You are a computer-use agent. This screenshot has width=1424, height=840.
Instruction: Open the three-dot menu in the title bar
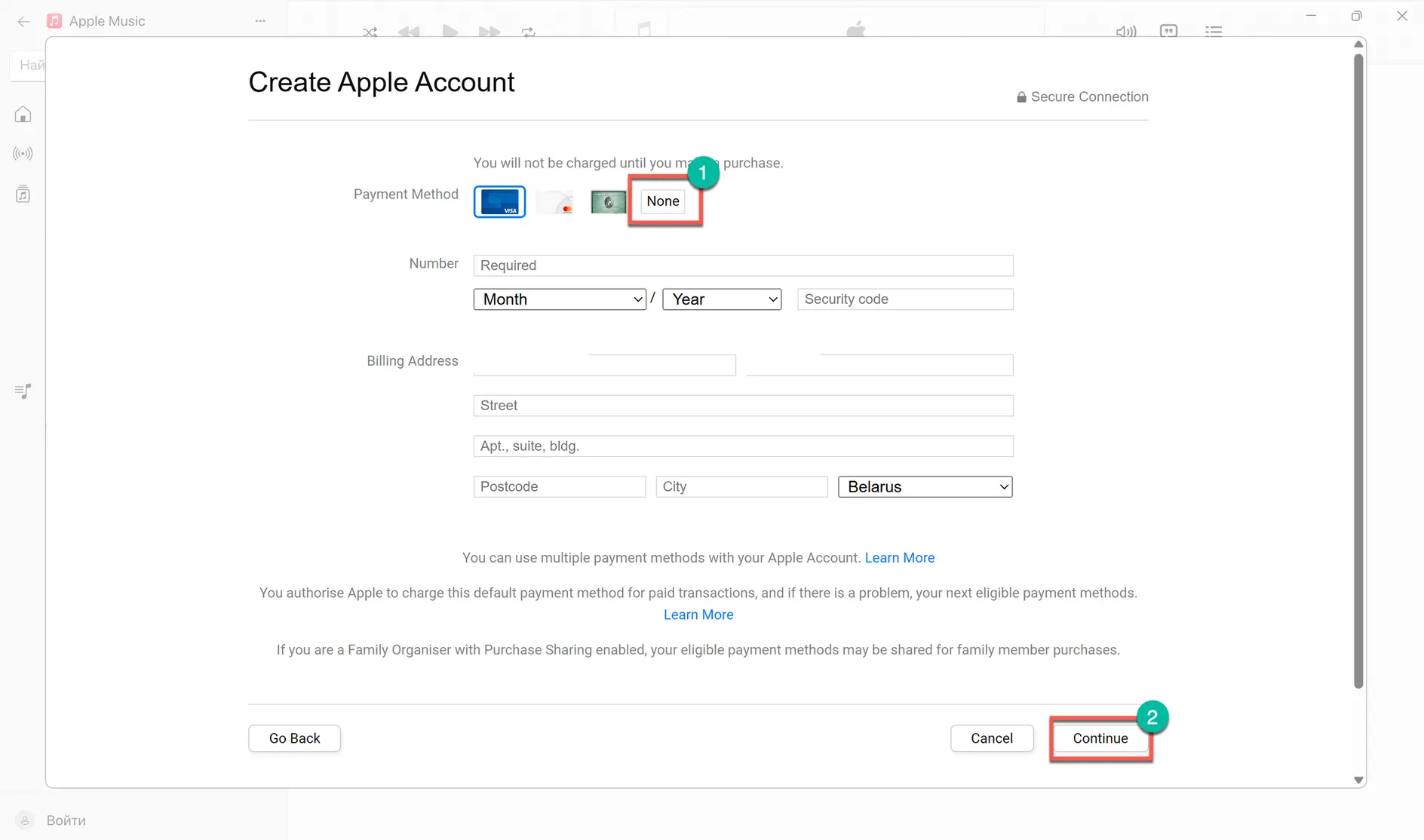point(260,21)
